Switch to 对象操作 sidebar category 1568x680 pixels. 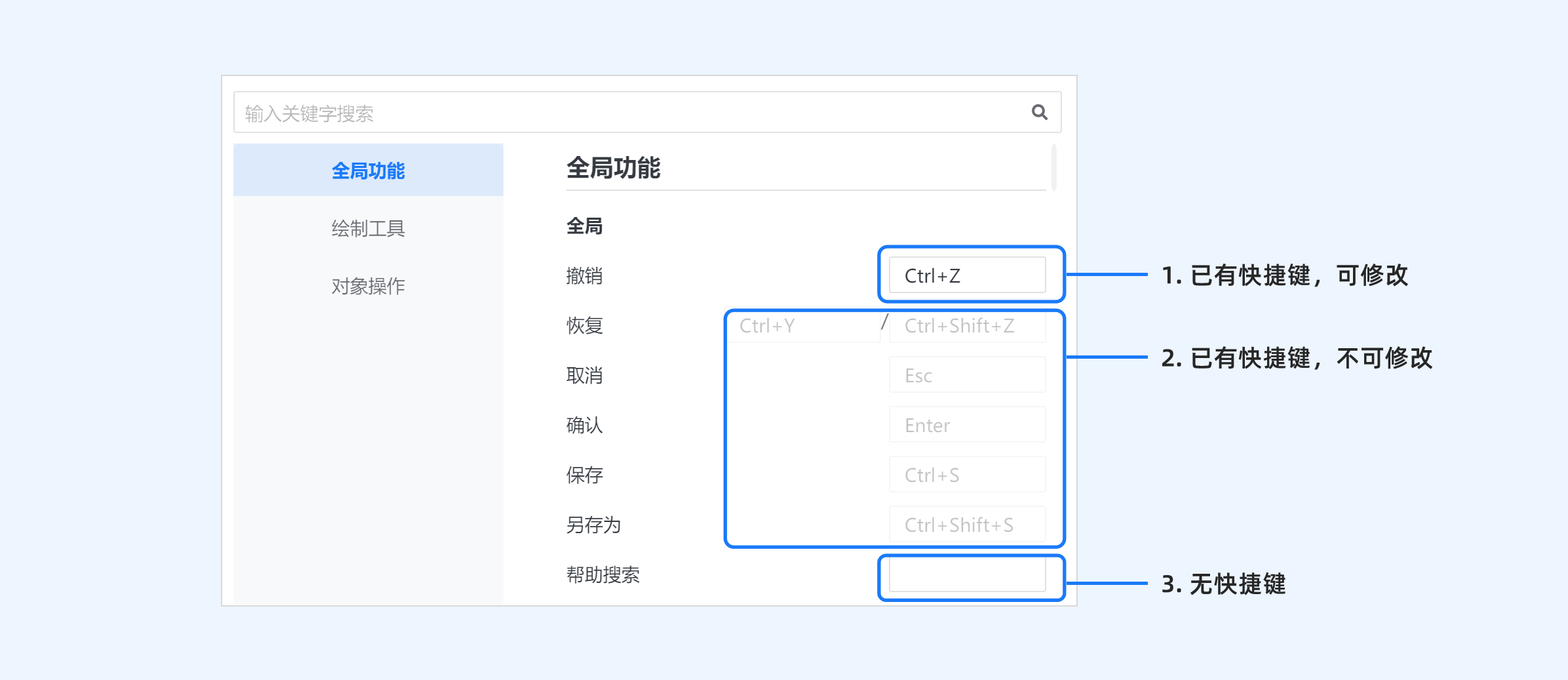pyautogui.click(x=368, y=285)
